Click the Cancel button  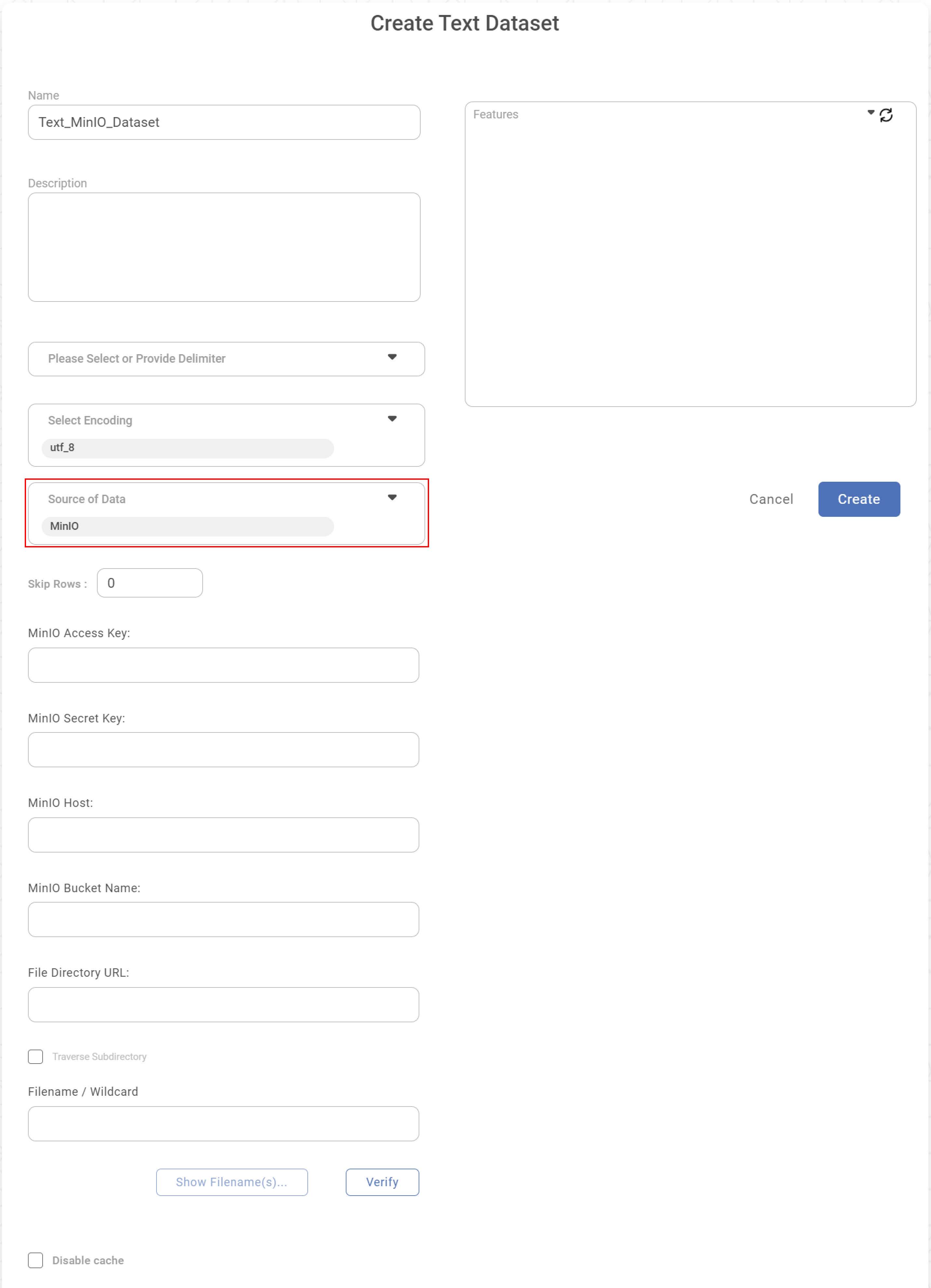click(x=771, y=499)
